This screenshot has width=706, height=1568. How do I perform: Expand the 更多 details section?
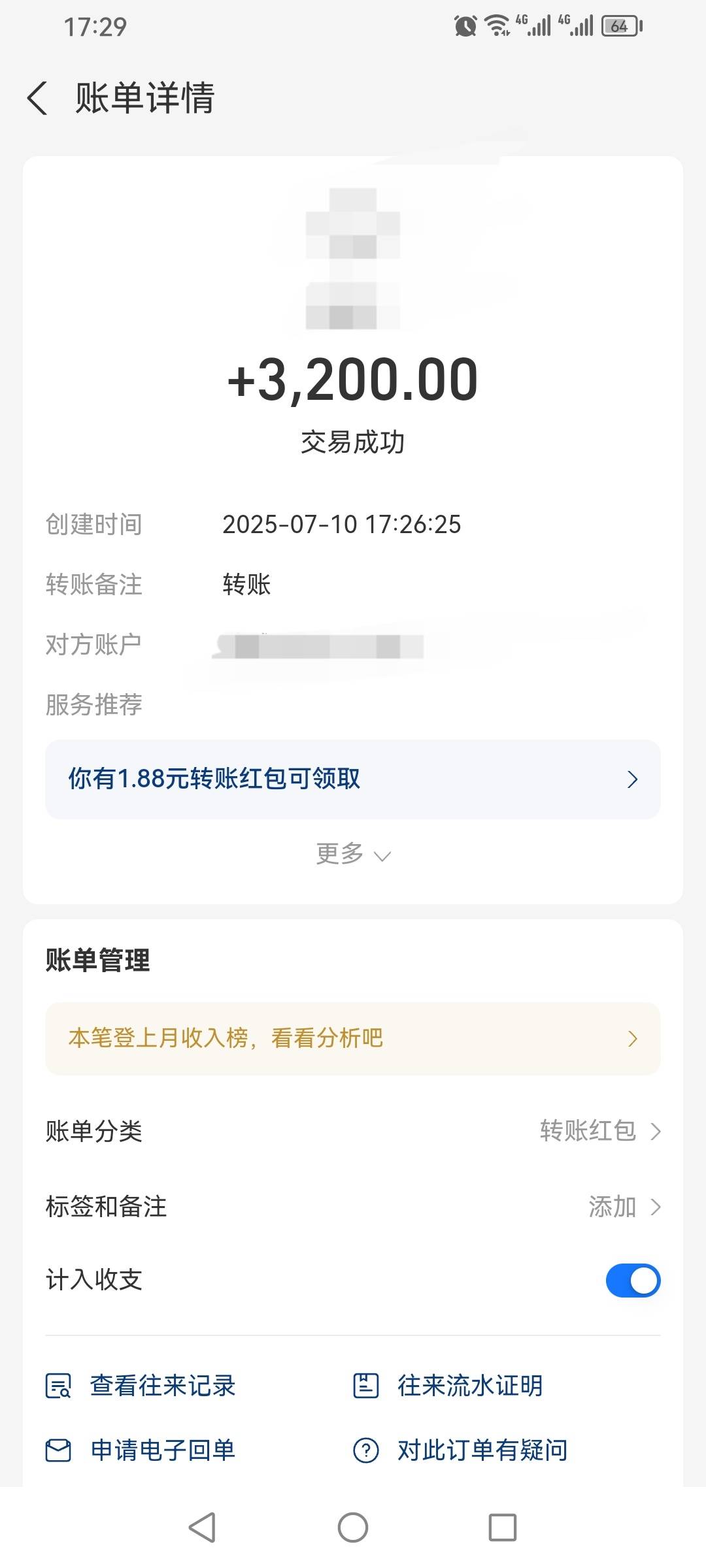pos(353,854)
